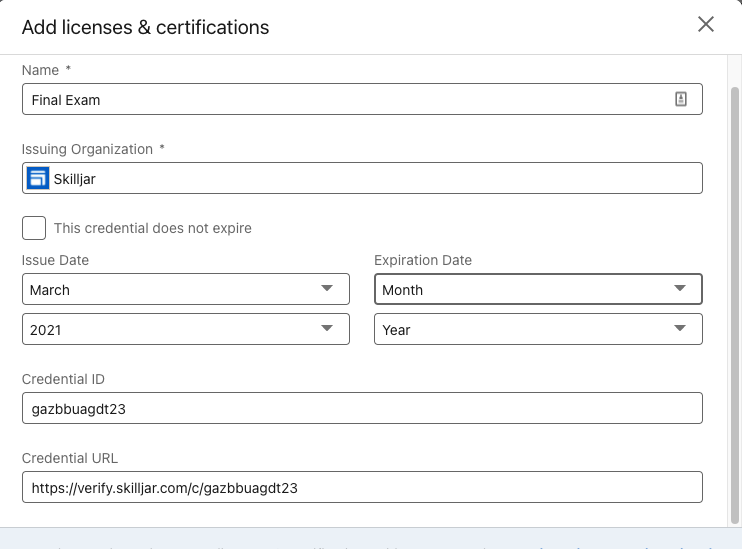
Task: Click the "Add licenses & certifications" dialog title
Action: [145, 27]
